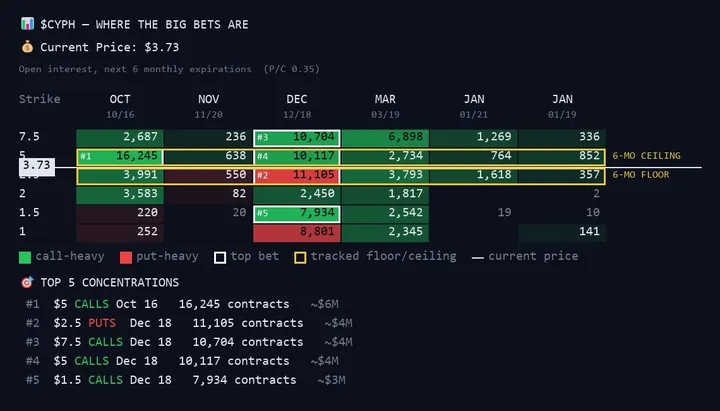Click the white top bet legend box
The width and height of the screenshot is (720, 411).
click(220, 258)
